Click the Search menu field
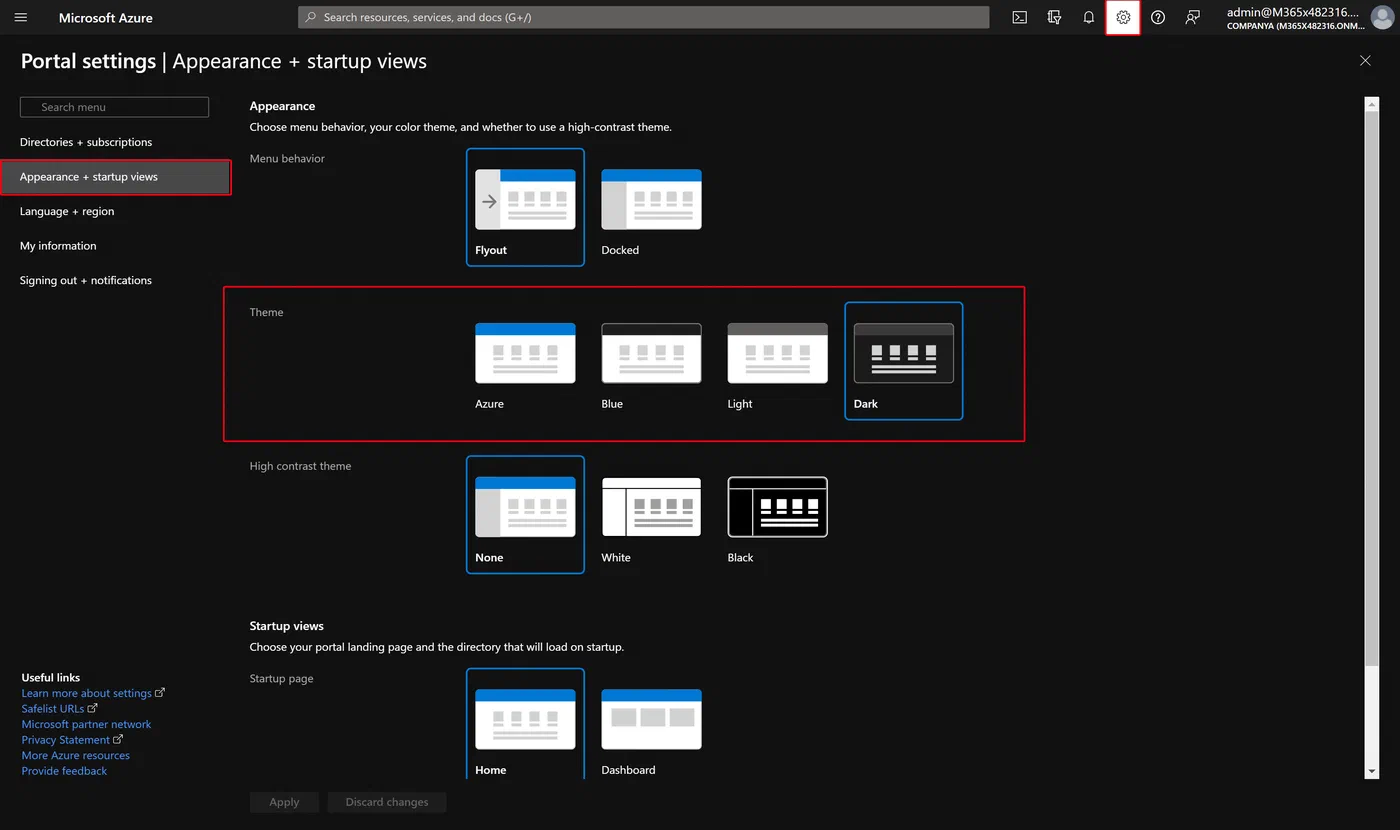Viewport: 1400px width, 830px height. point(114,107)
